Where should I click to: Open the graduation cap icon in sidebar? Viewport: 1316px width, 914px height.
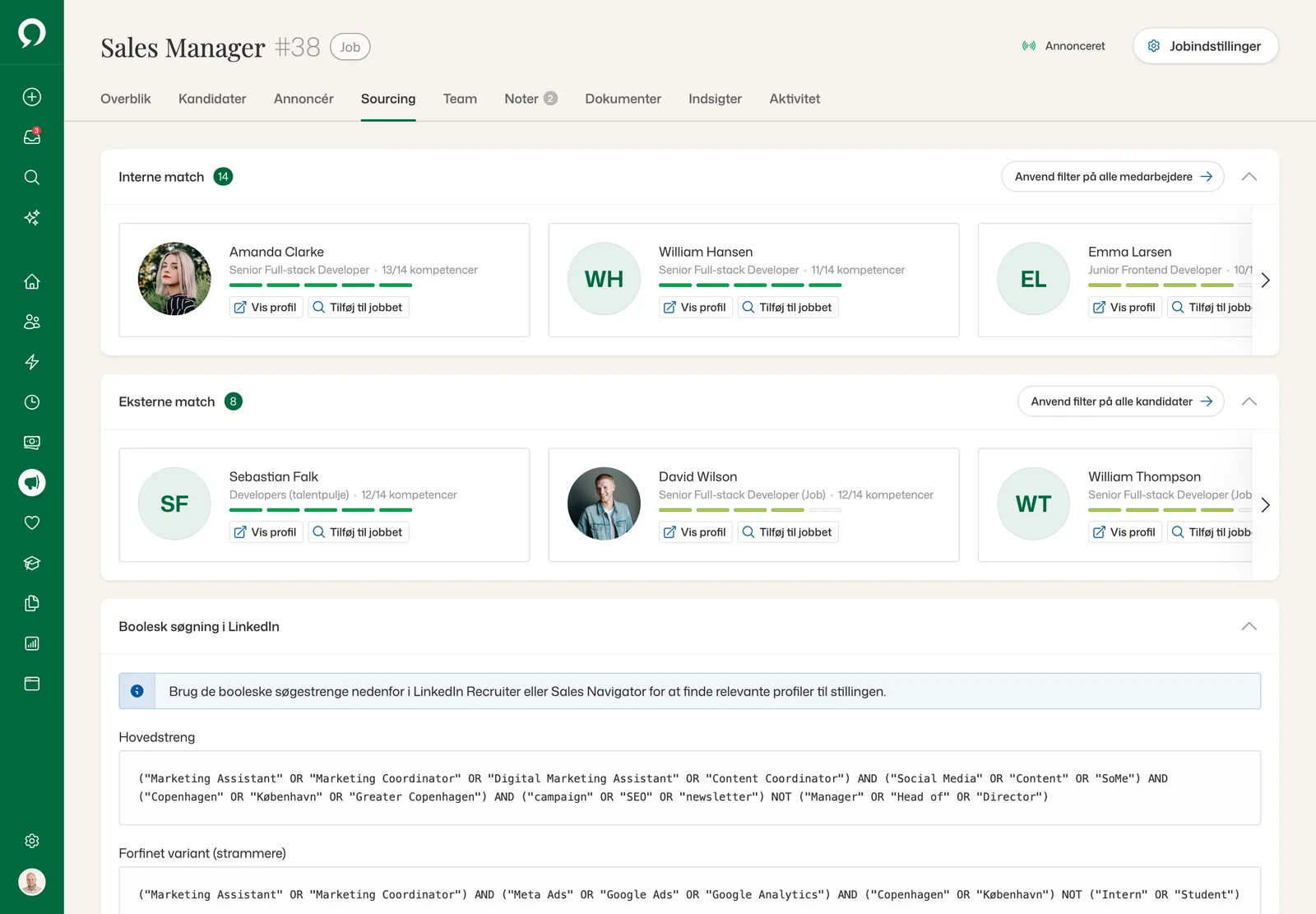(32, 563)
